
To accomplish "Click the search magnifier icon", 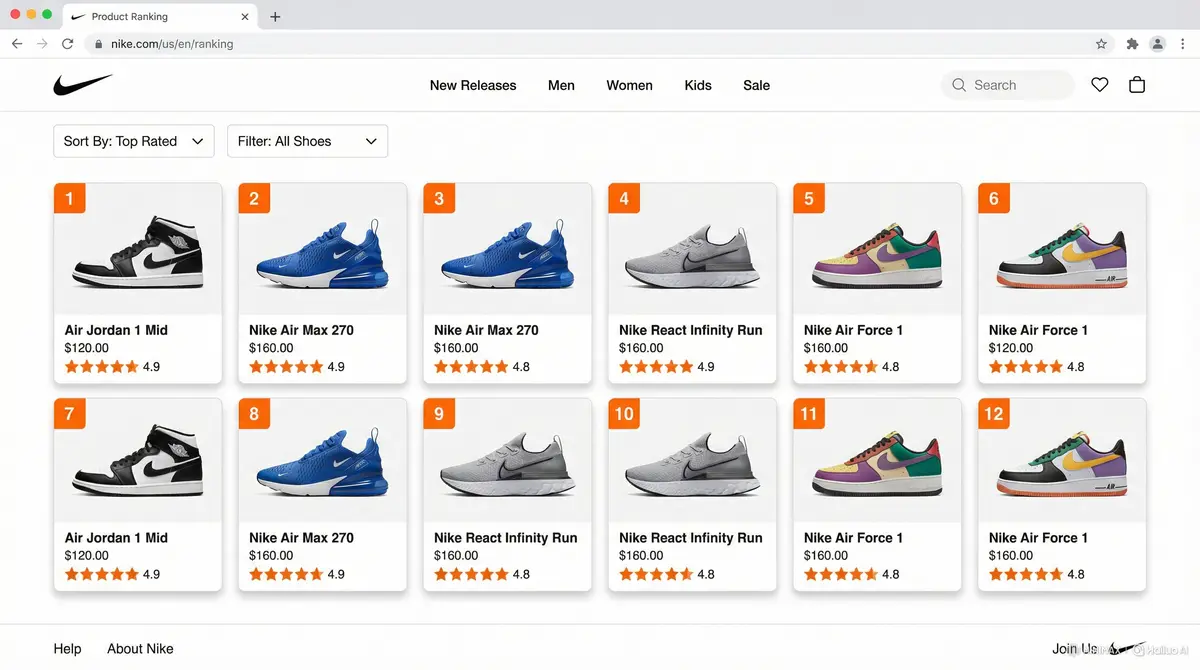I will tap(959, 85).
